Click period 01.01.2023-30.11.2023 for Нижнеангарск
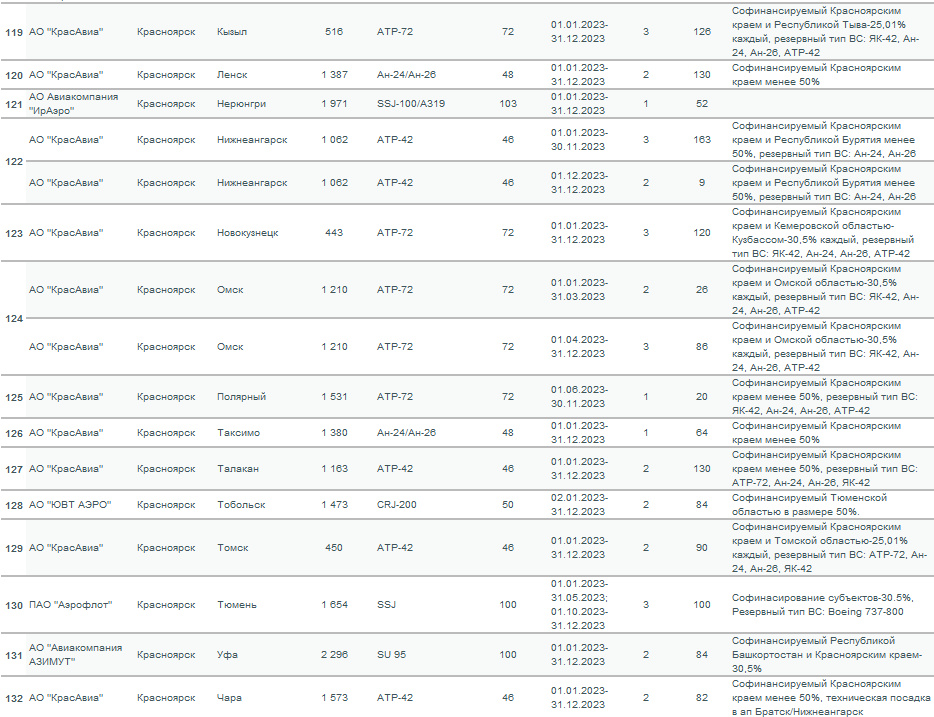The image size is (934, 717). point(579,140)
